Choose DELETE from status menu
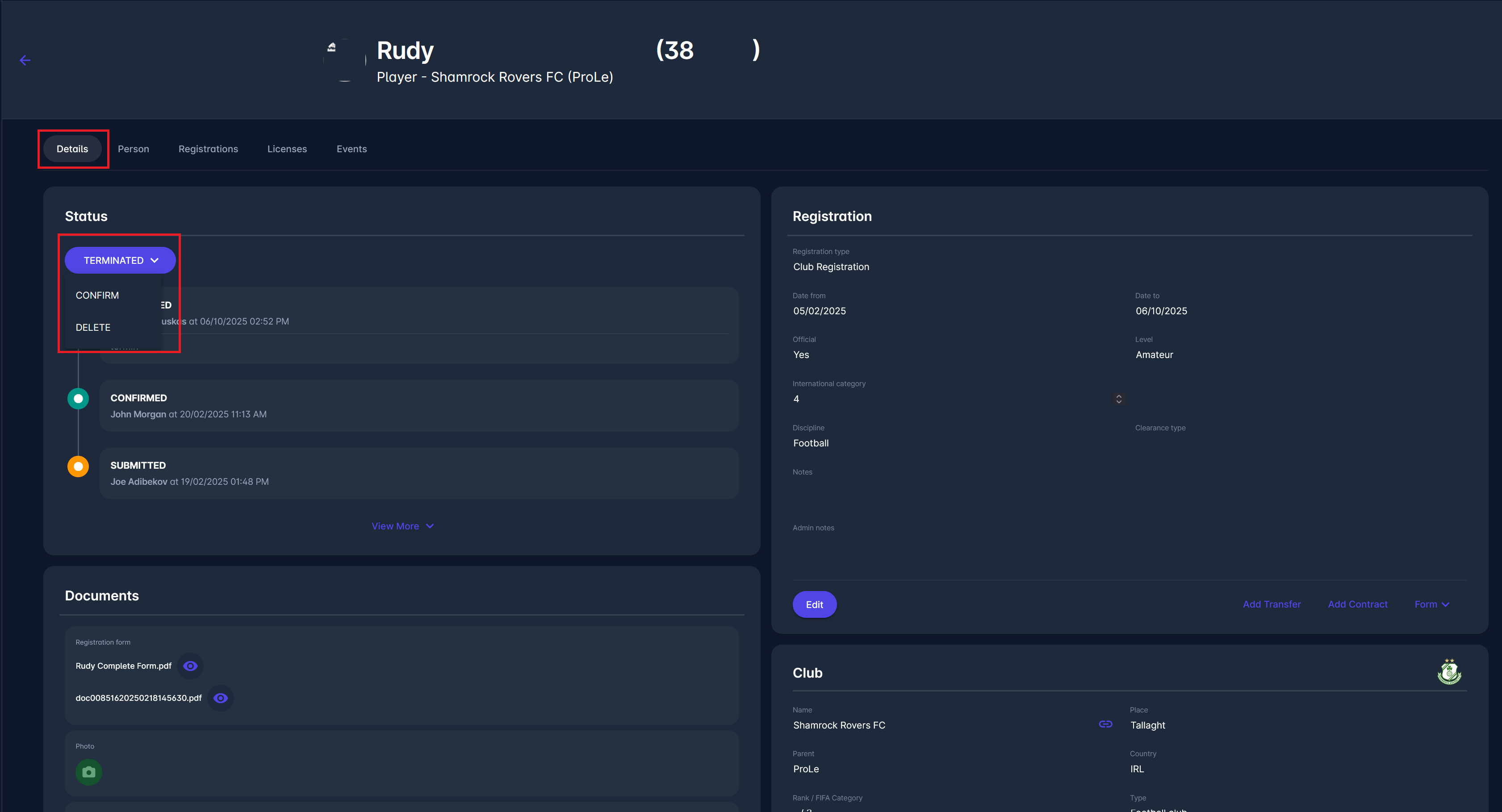 93,327
